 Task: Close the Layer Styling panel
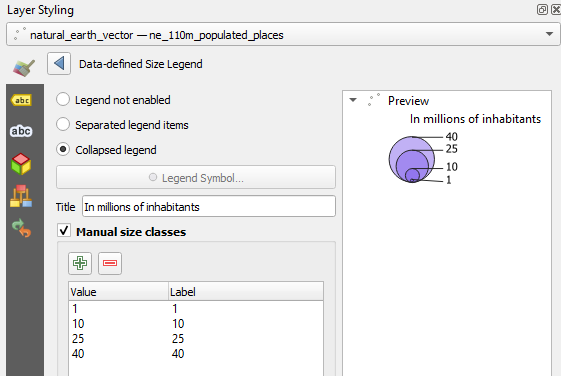(x=556, y=10)
